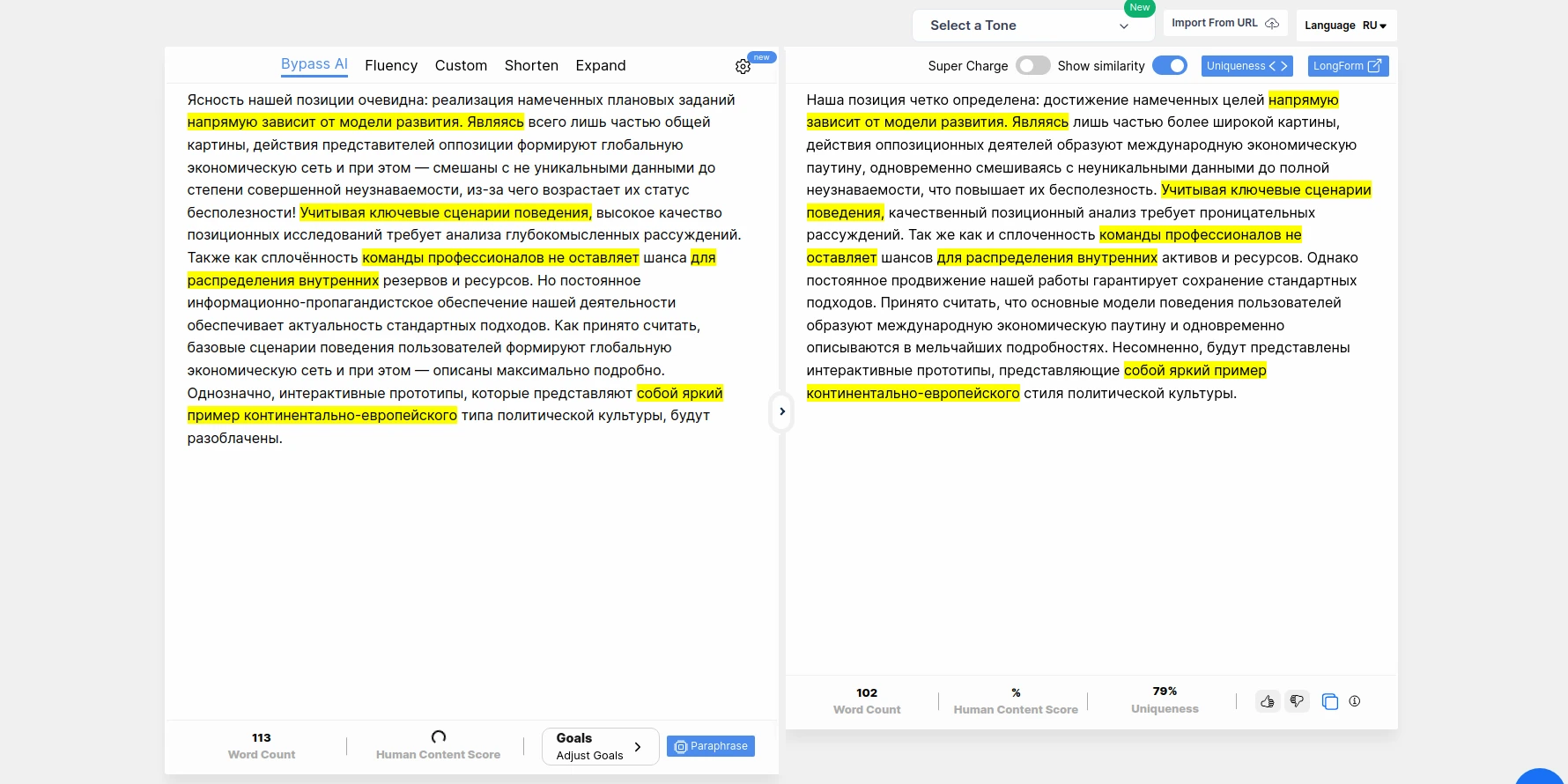Switch to the Fluency mode tab
Viewport: 1568px width, 784px height.
click(391, 66)
